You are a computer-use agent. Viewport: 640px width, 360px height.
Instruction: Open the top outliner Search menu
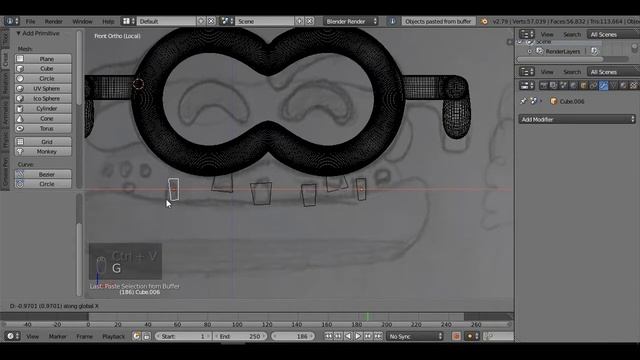tap(572, 35)
